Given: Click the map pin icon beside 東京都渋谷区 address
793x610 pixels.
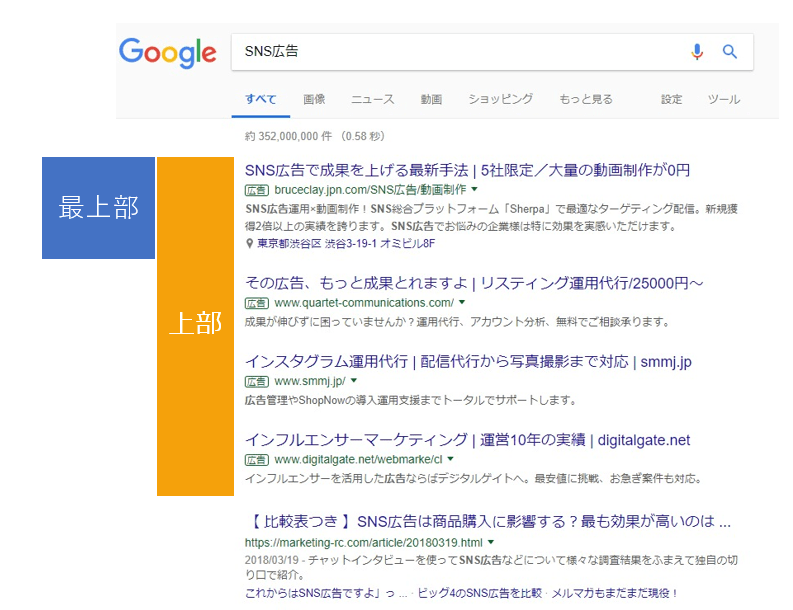Looking at the screenshot, I should pyautogui.click(x=249, y=243).
